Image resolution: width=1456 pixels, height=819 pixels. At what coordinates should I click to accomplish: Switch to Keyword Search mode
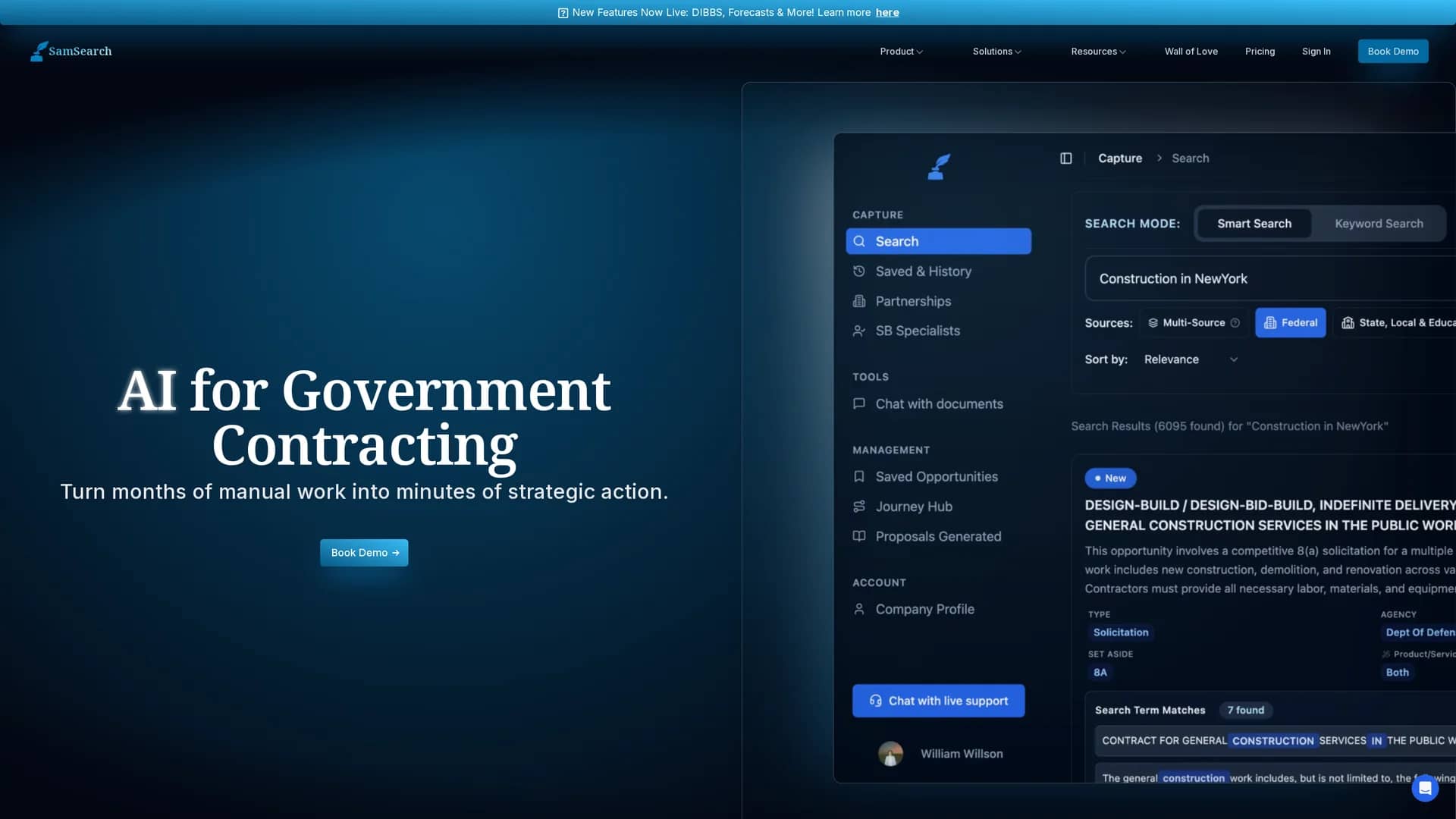click(1379, 224)
